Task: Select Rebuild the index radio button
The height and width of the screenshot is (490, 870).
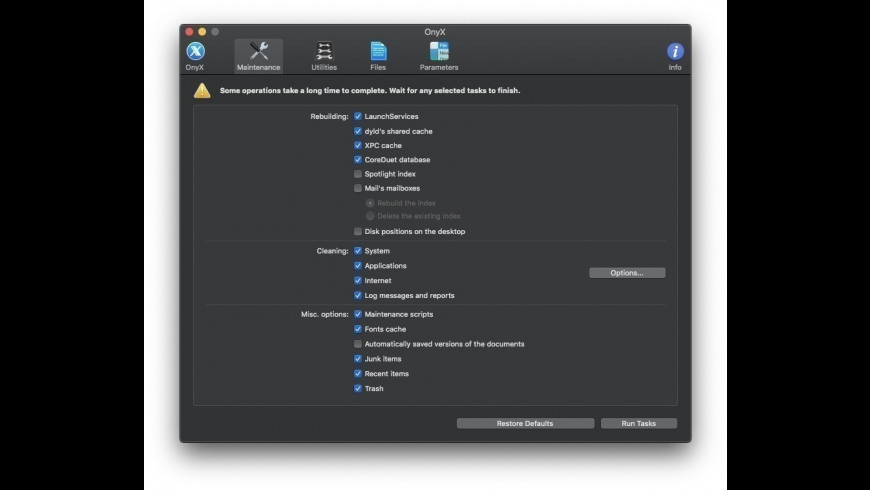Action: [x=370, y=203]
